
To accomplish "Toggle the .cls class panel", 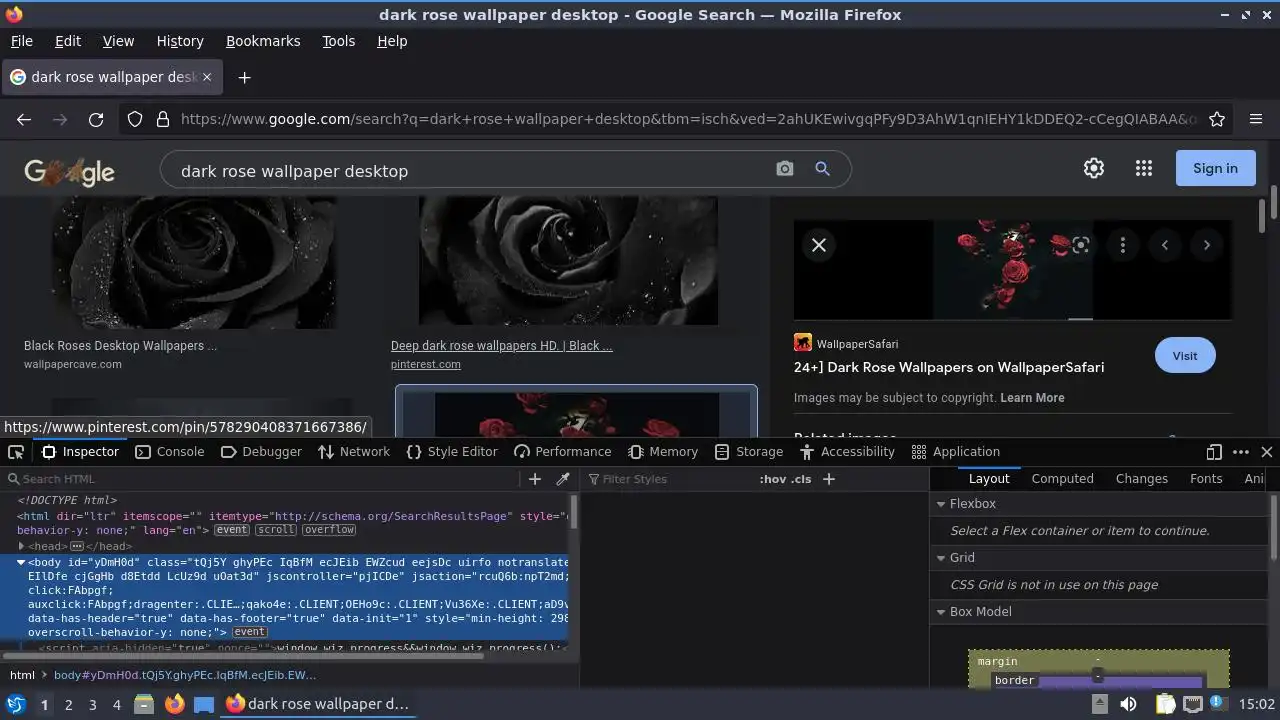I will click(x=801, y=479).
